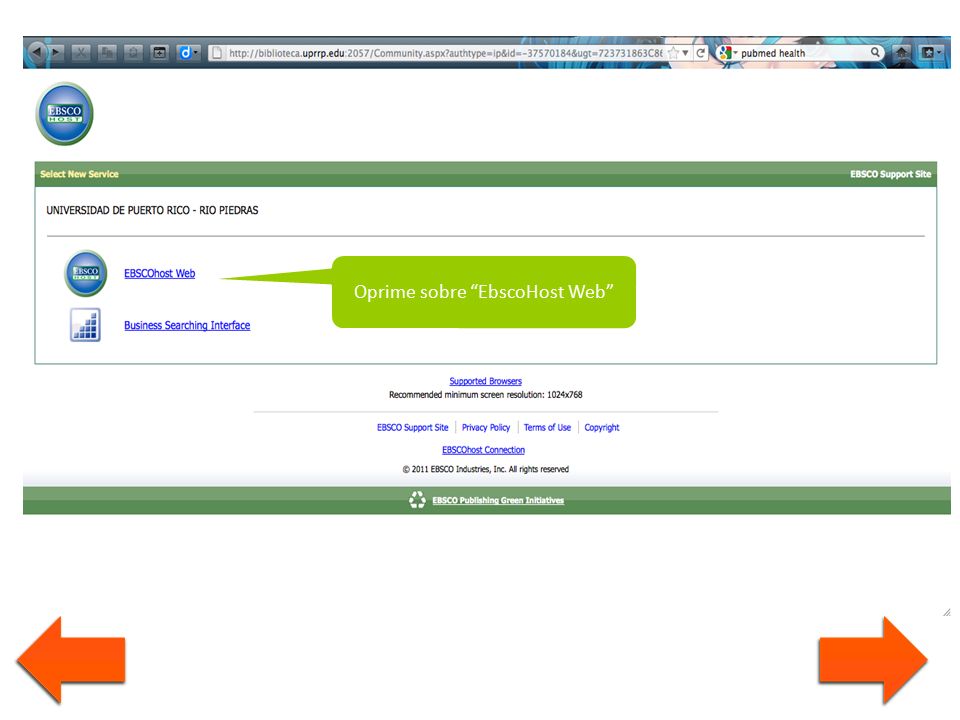Click the magnifier icon in the search box

[x=876, y=53]
